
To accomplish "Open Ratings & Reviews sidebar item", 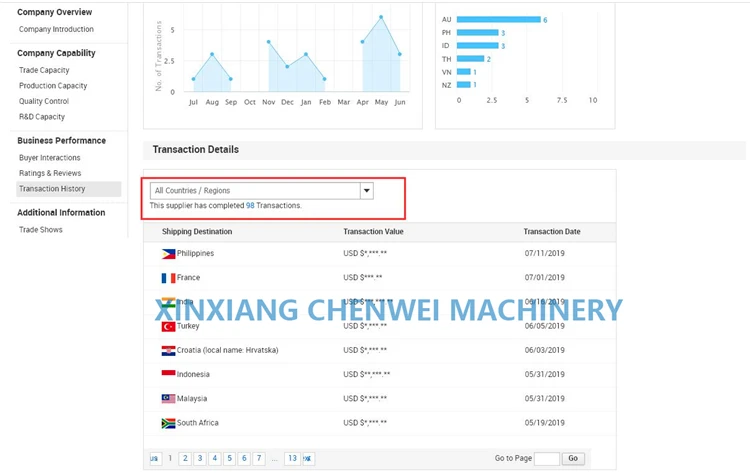I will pos(50,173).
